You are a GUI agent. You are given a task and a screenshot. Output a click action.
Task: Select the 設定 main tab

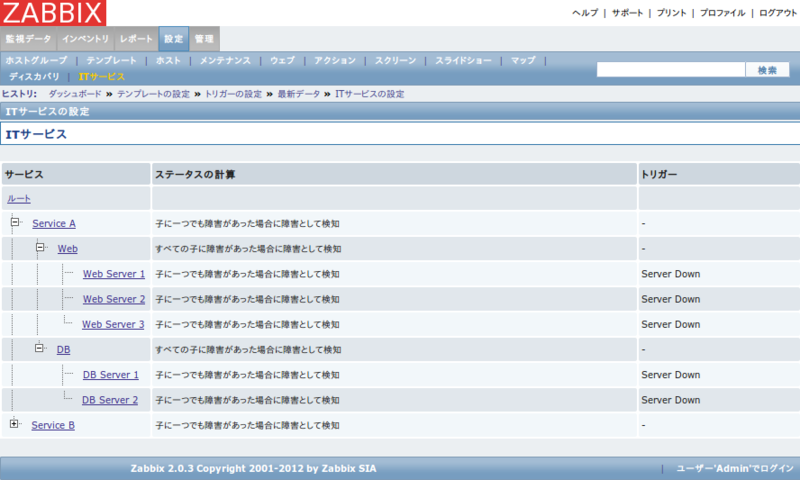[173, 39]
